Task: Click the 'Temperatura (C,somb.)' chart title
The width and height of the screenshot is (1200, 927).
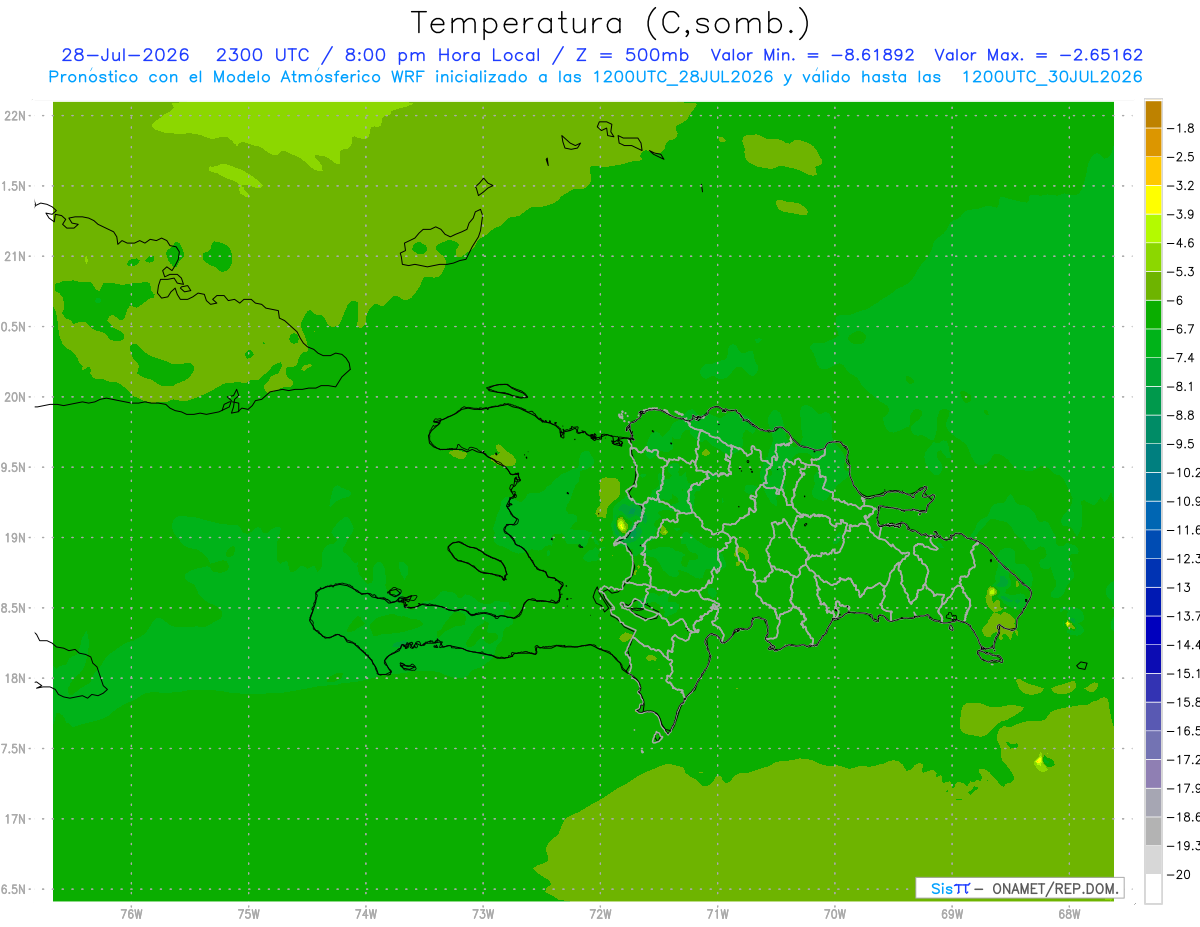Action: click(610, 23)
